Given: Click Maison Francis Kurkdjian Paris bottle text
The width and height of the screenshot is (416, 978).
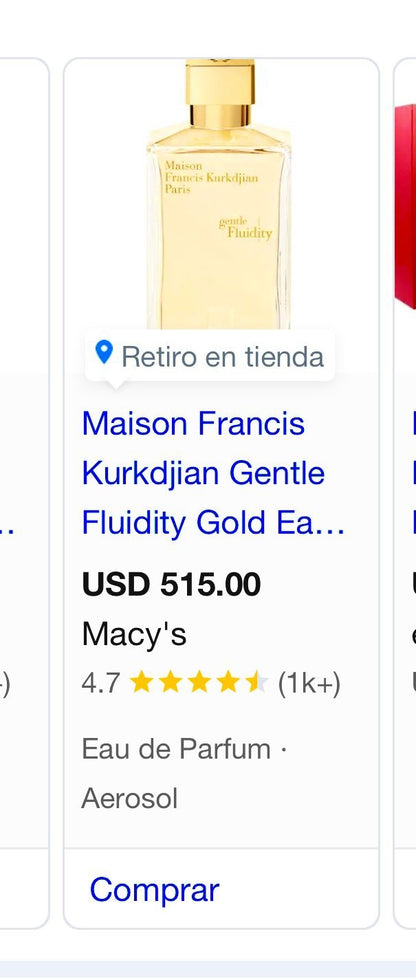Looking at the screenshot, I should tap(210, 178).
